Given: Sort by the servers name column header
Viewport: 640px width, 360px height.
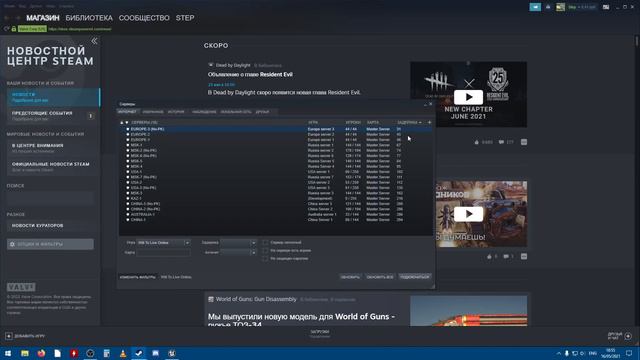Looking at the screenshot, I should pos(144,122).
